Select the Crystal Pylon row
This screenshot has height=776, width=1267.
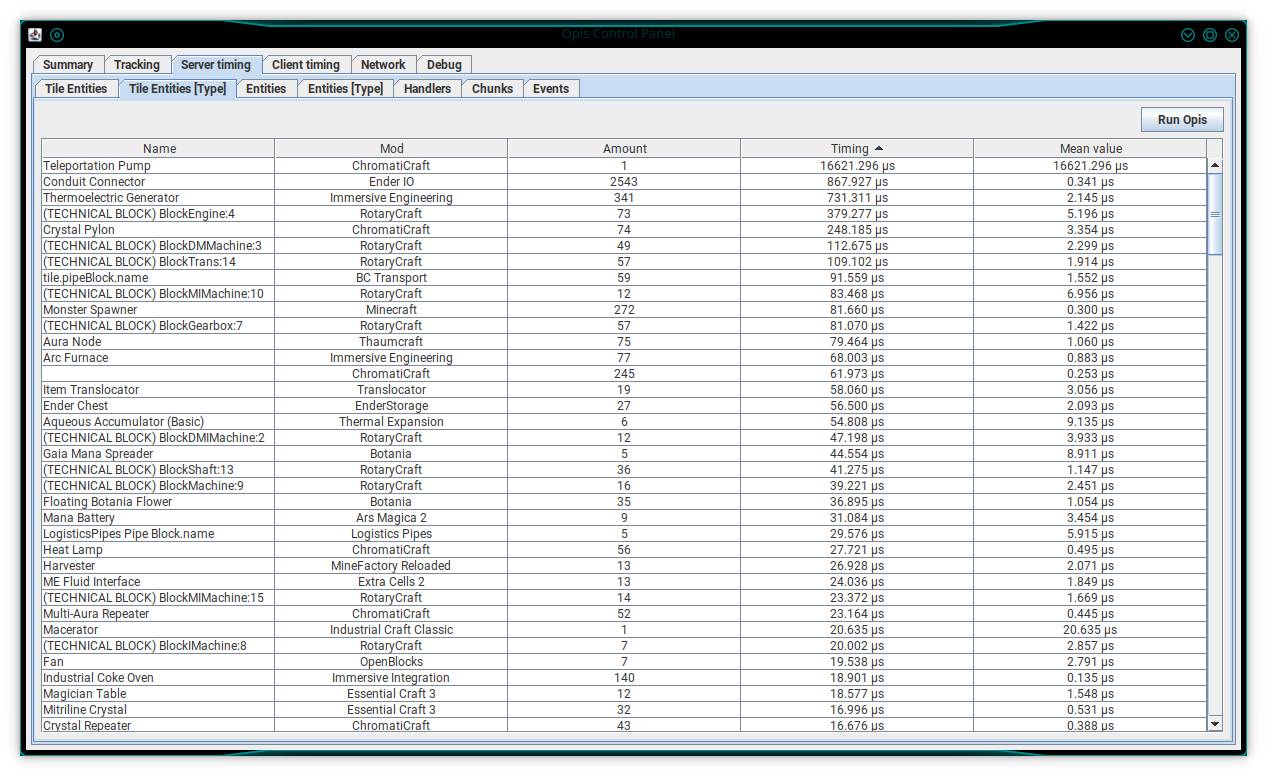[624, 230]
